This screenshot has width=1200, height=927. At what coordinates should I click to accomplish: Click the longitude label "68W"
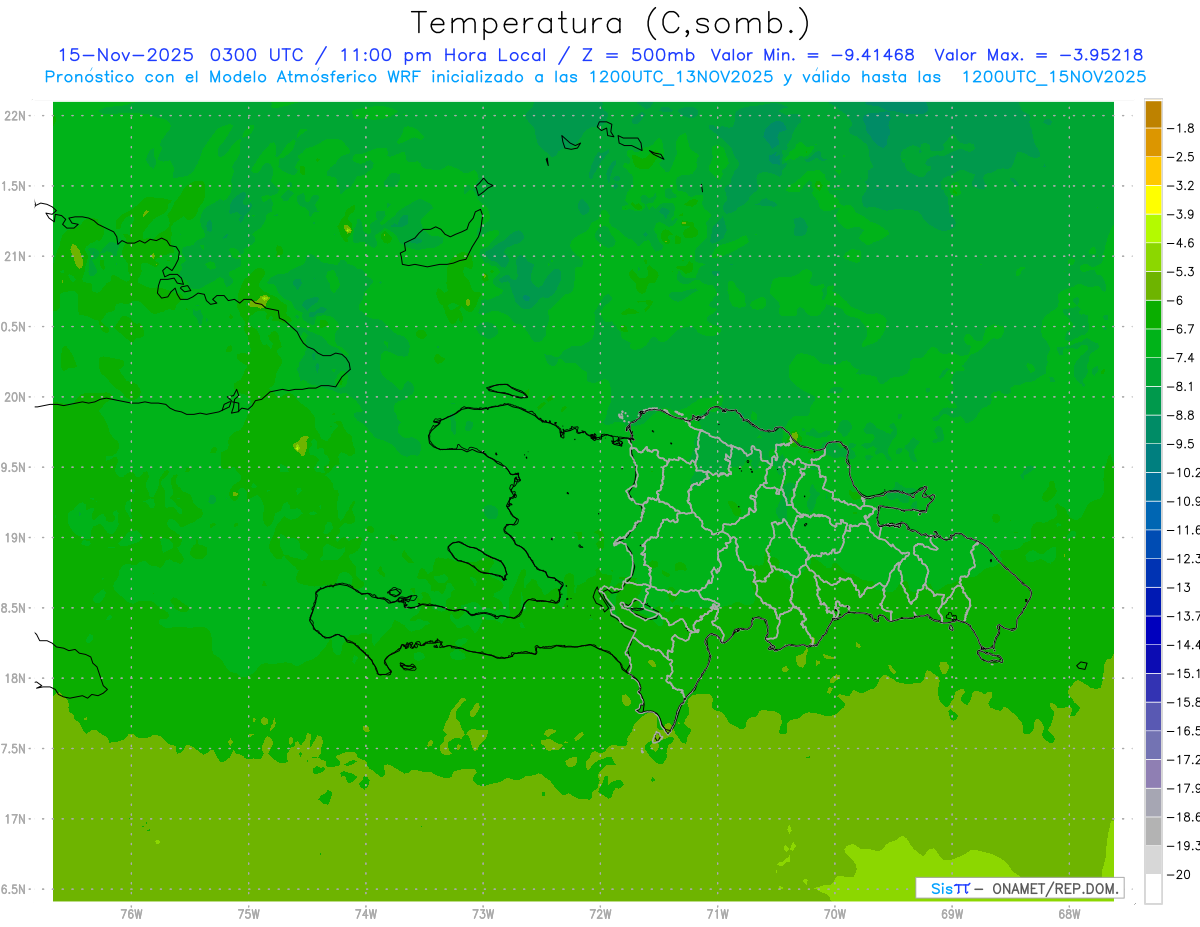1069,914
